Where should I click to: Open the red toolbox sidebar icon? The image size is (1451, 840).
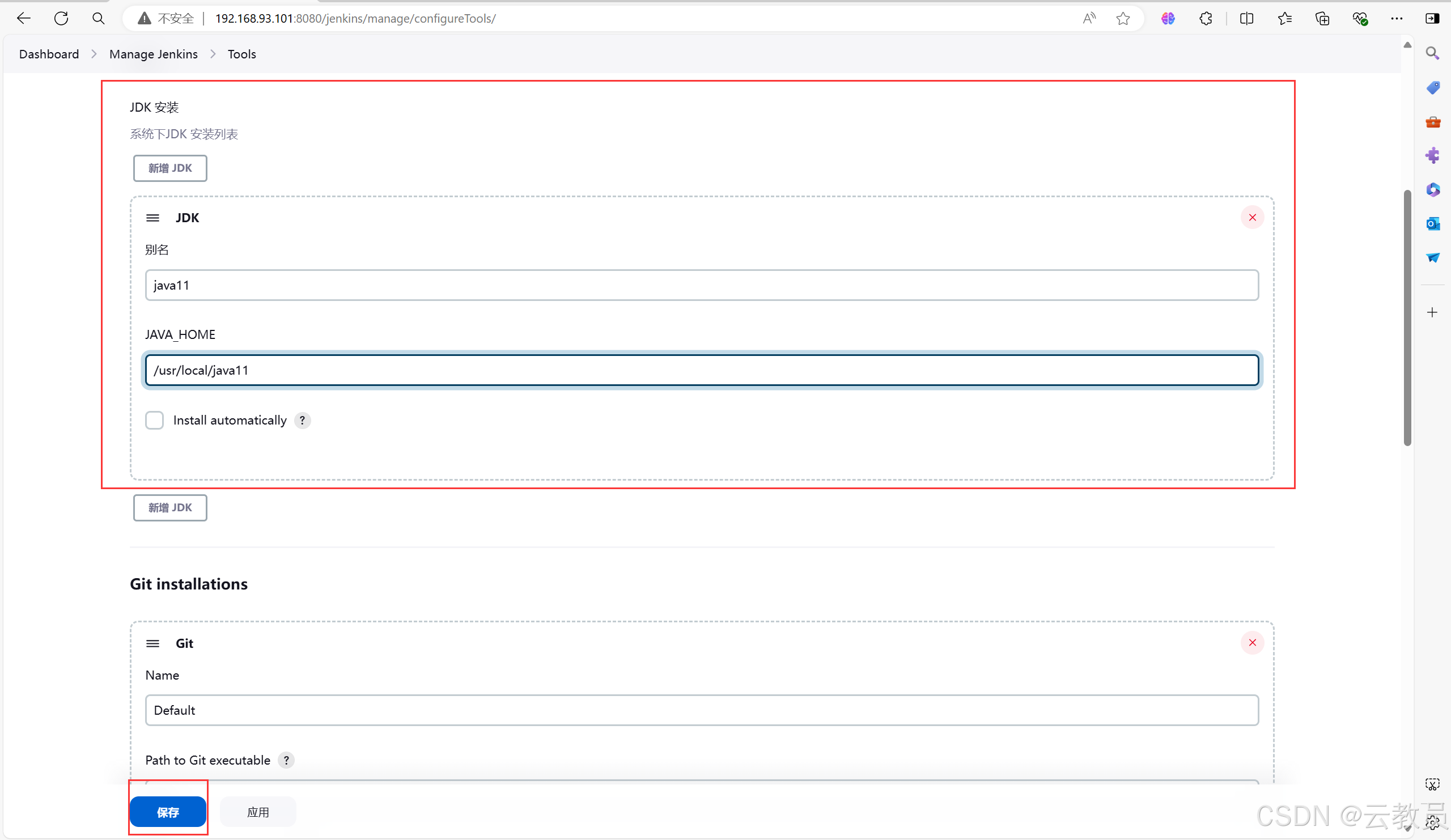1432,121
